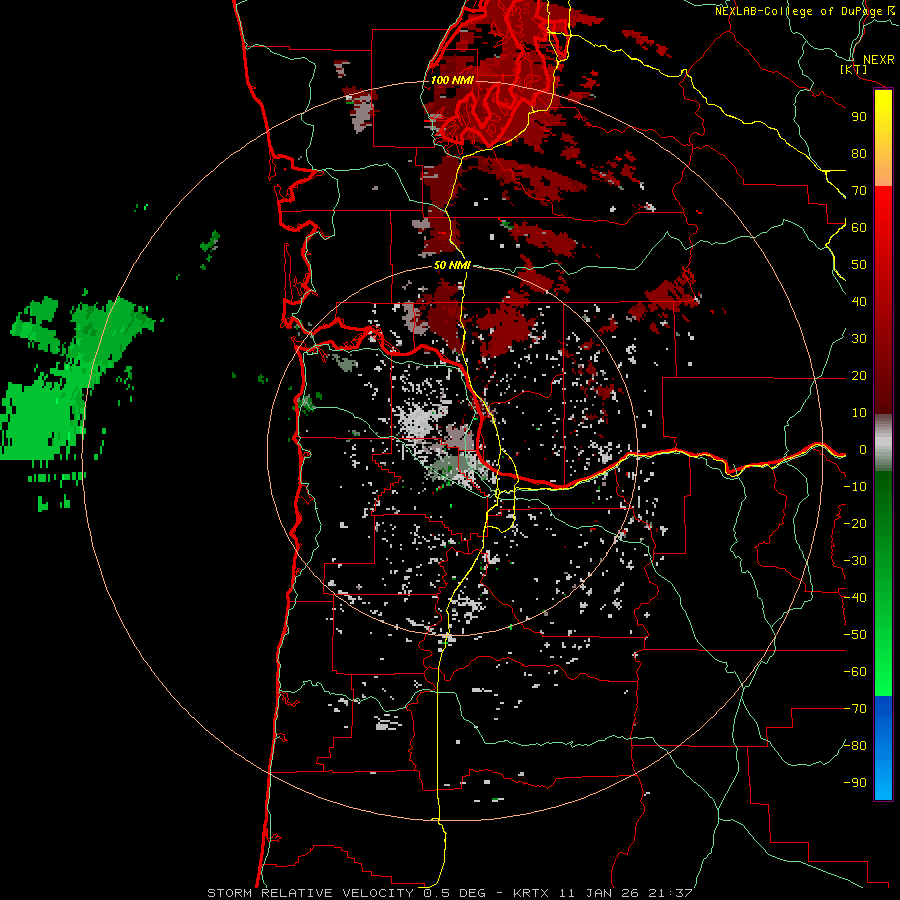This screenshot has width=900, height=900.
Task: Pick the 50 value on the velocity legend
Action: click(859, 265)
